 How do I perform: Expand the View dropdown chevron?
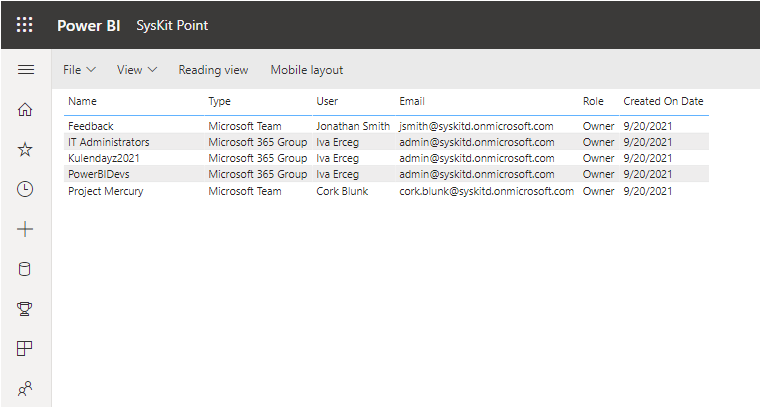[152, 70]
